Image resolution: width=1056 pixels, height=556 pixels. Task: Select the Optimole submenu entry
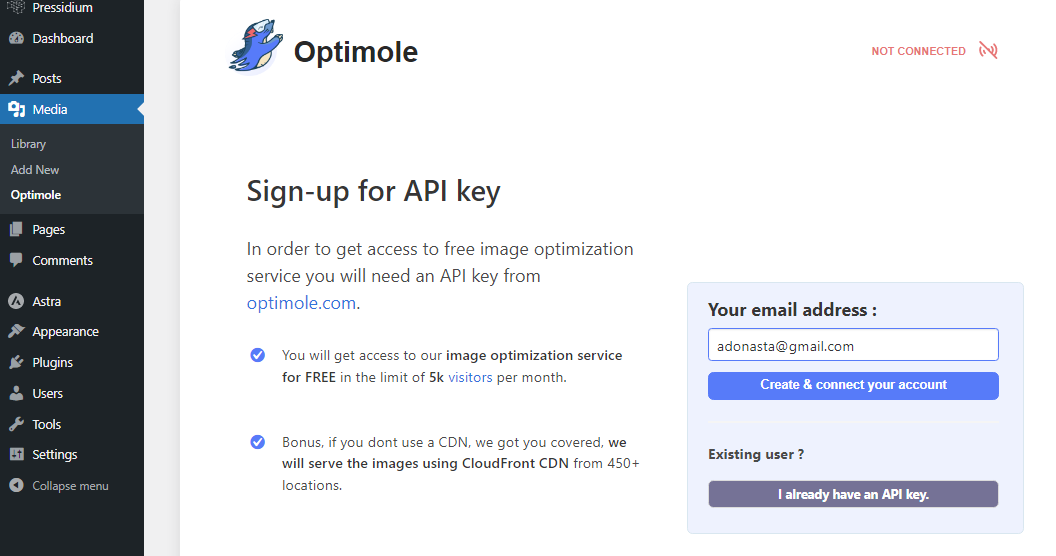pyautogui.click(x=36, y=195)
